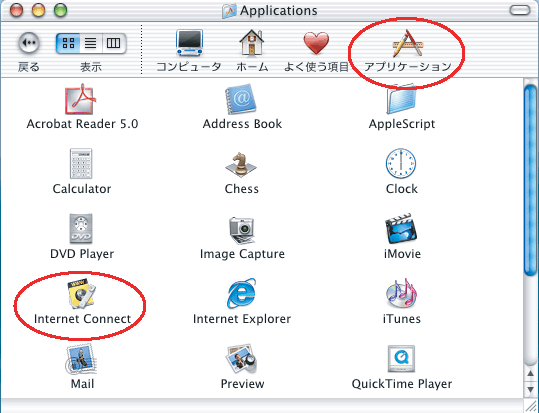Select the iTunes icon
Image resolution: width=539 pixels, height=413 pixels.
tap(401, 293)
